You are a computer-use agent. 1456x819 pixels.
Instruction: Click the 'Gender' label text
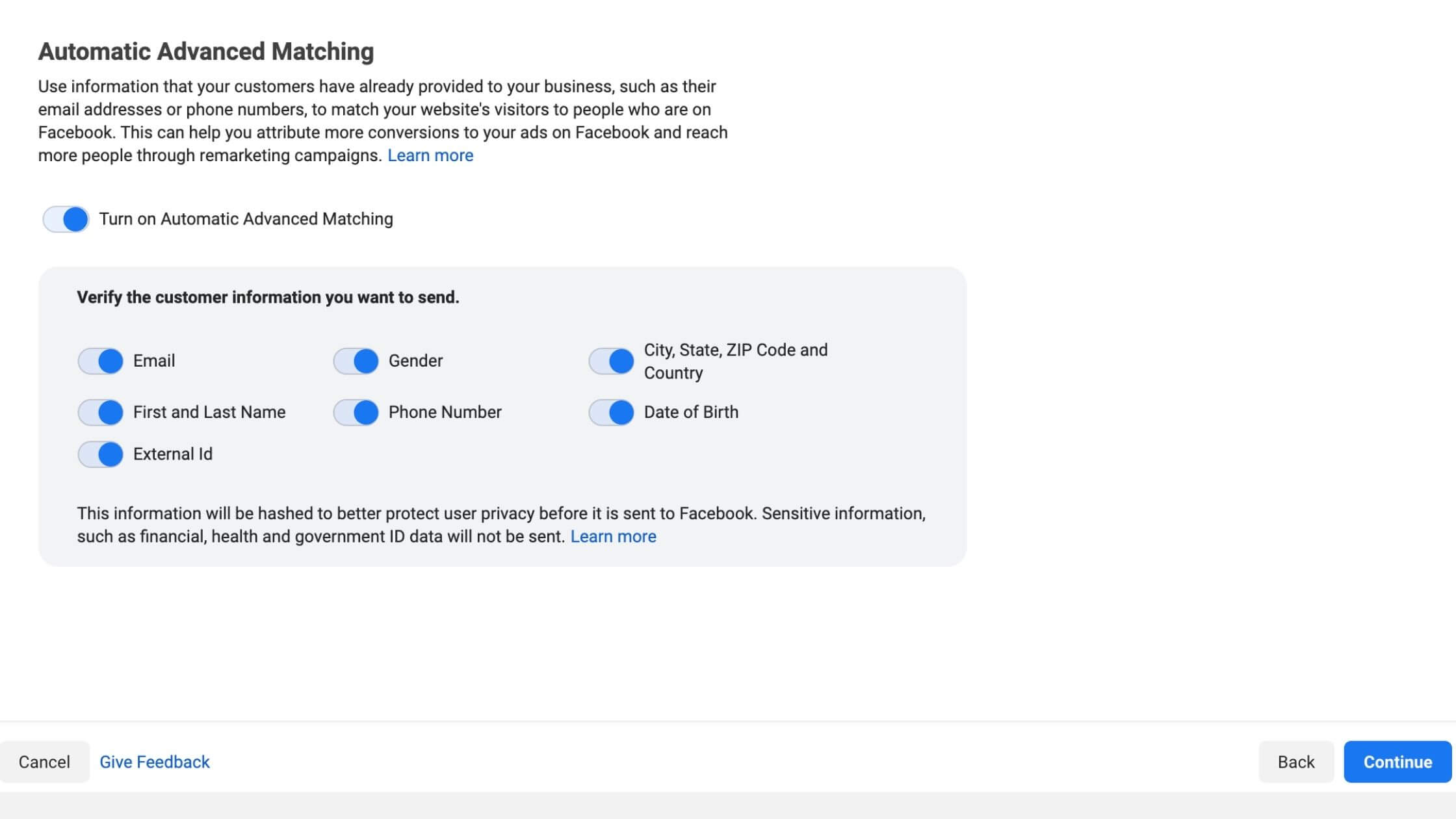[415, 361]
